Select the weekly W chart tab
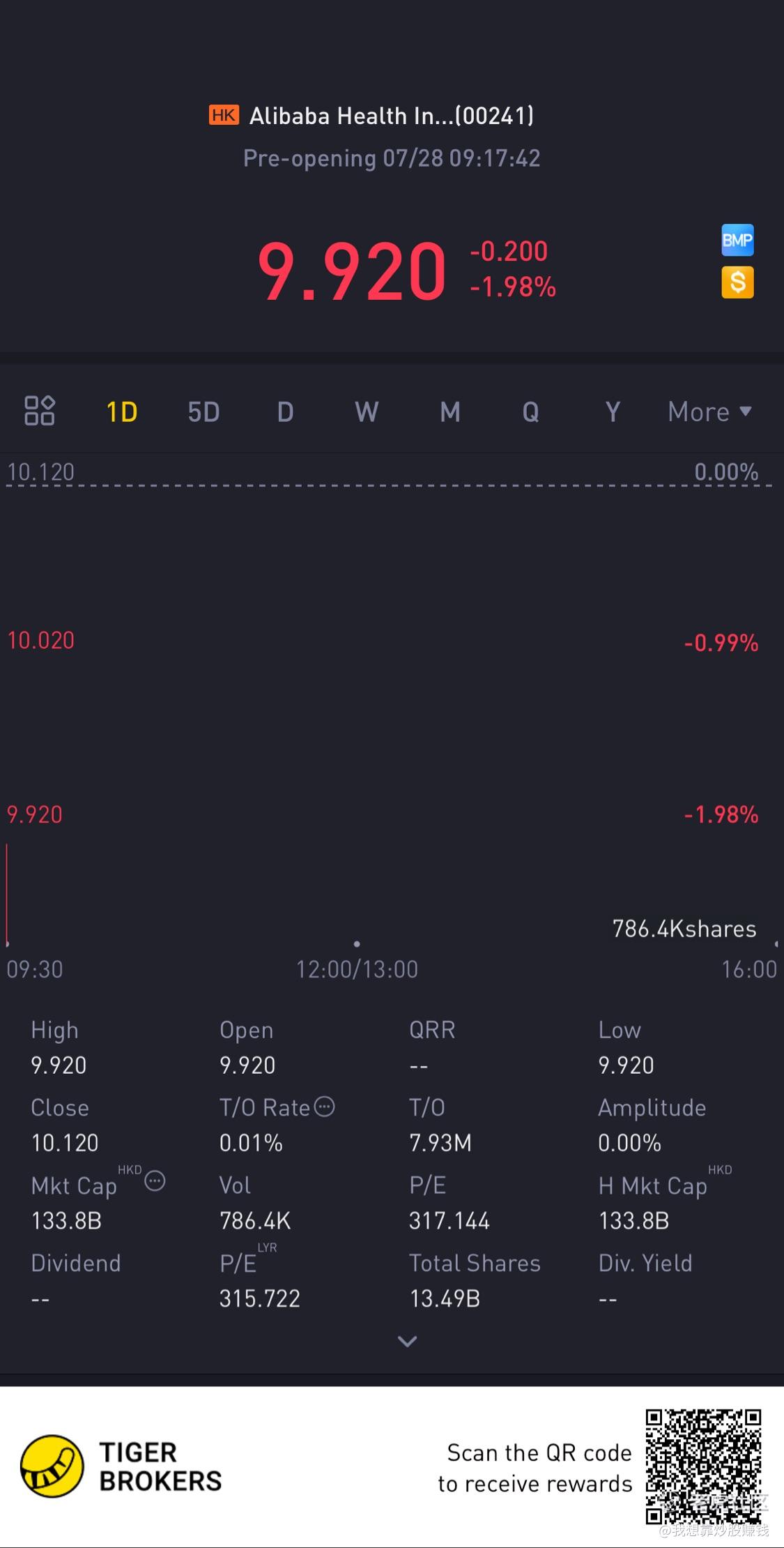This screenshot has height=1548, width=784. point(367,412)
